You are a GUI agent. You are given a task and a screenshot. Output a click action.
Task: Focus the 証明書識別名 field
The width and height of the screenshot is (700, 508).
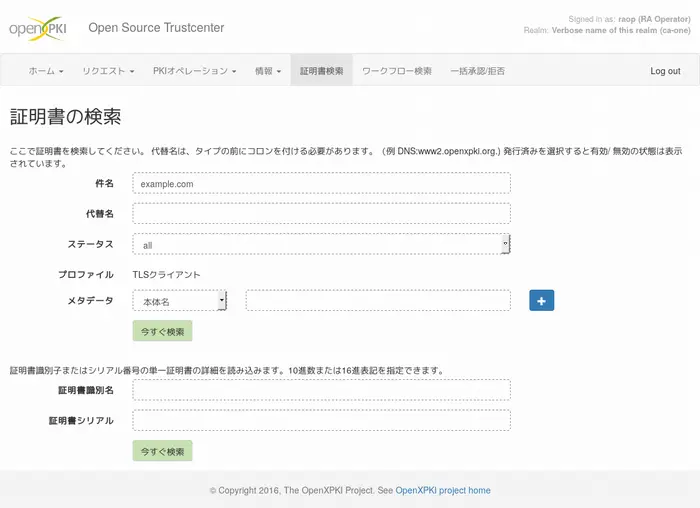coord(321,390)
